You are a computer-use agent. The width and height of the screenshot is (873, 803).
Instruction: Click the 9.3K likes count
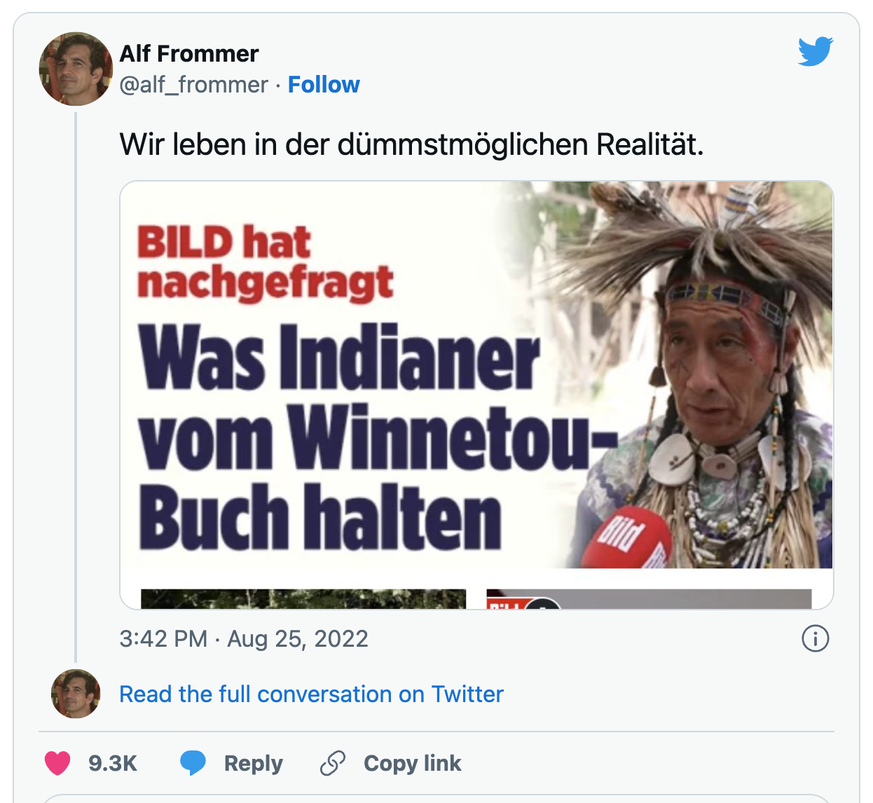click(x=112, y=763)
